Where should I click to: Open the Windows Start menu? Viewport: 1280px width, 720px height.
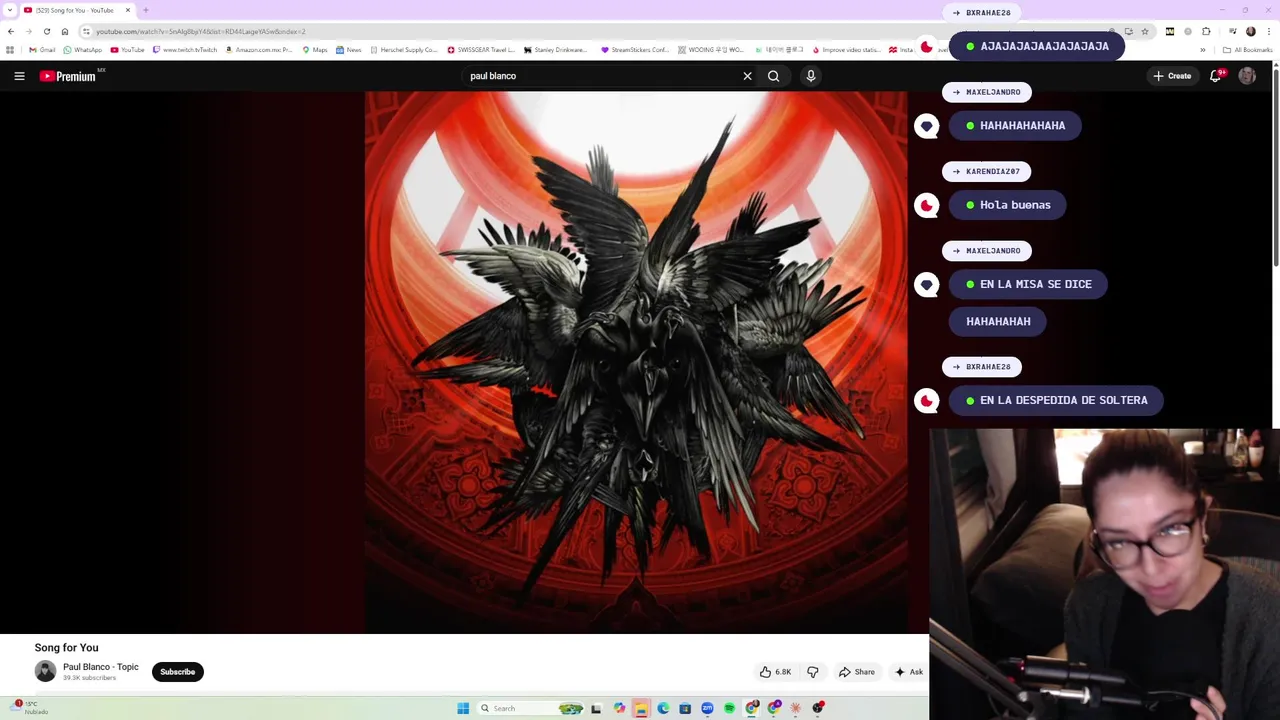point(463,708)
